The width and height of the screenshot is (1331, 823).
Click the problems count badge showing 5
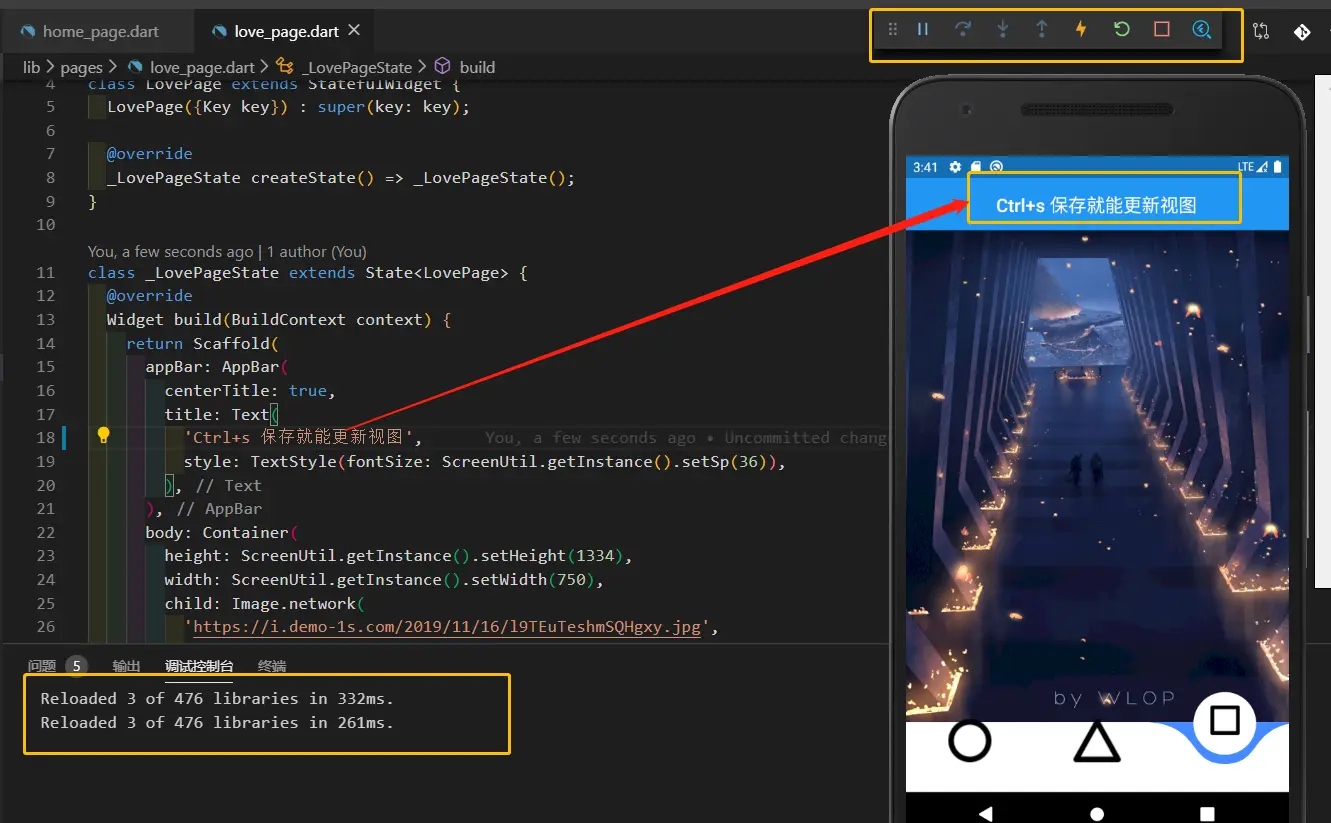[76, 666]
